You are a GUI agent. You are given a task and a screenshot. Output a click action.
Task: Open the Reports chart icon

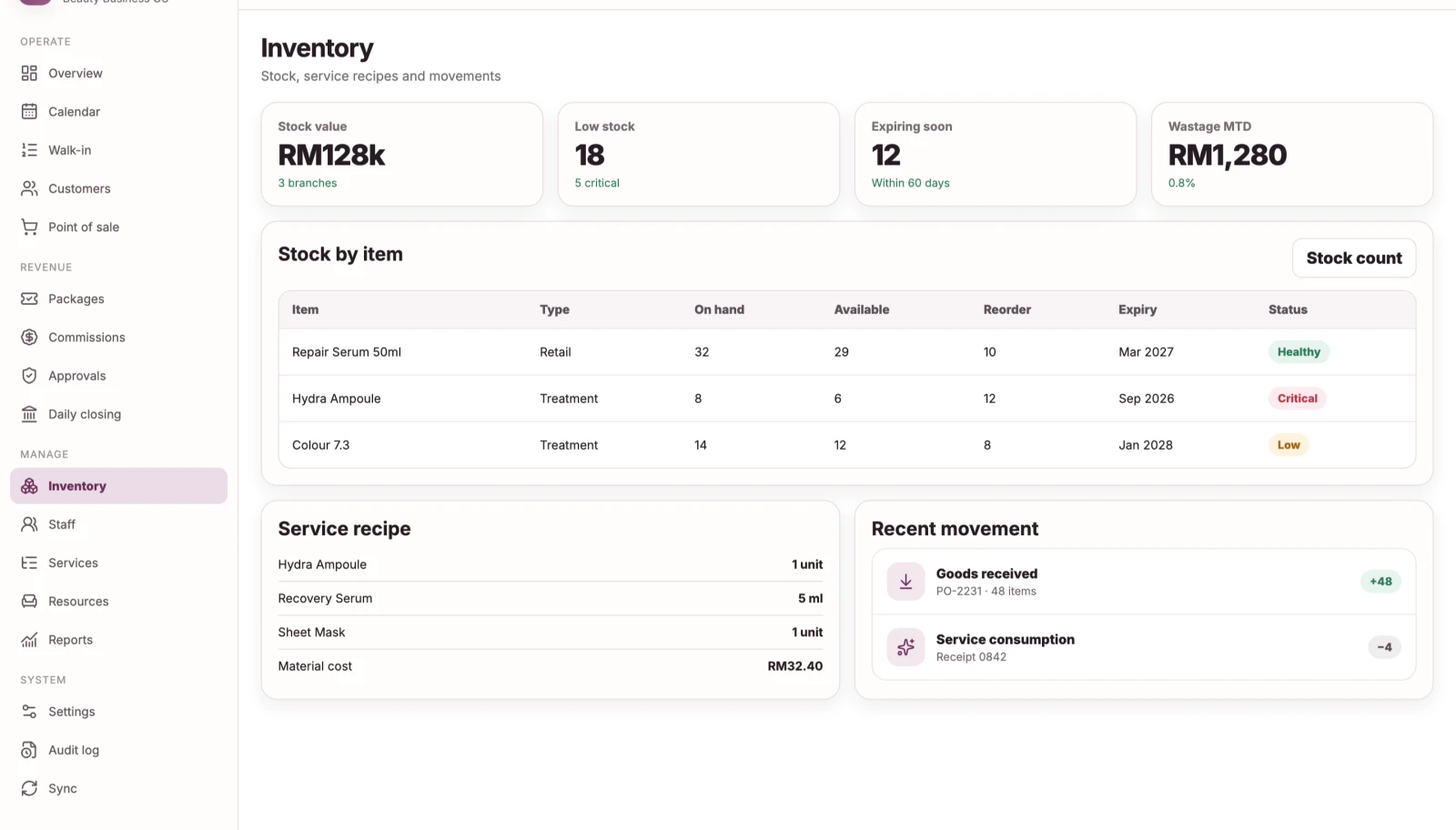29,640
